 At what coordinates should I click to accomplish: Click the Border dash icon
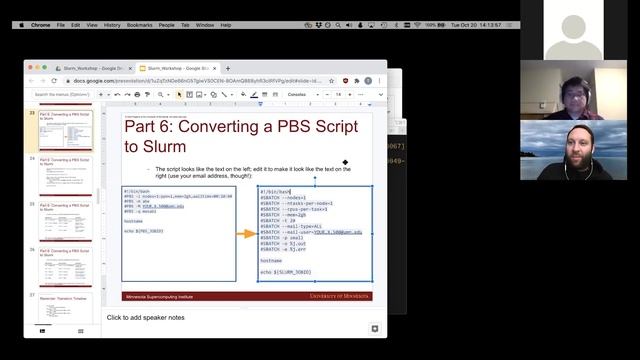tap(275, 95)
